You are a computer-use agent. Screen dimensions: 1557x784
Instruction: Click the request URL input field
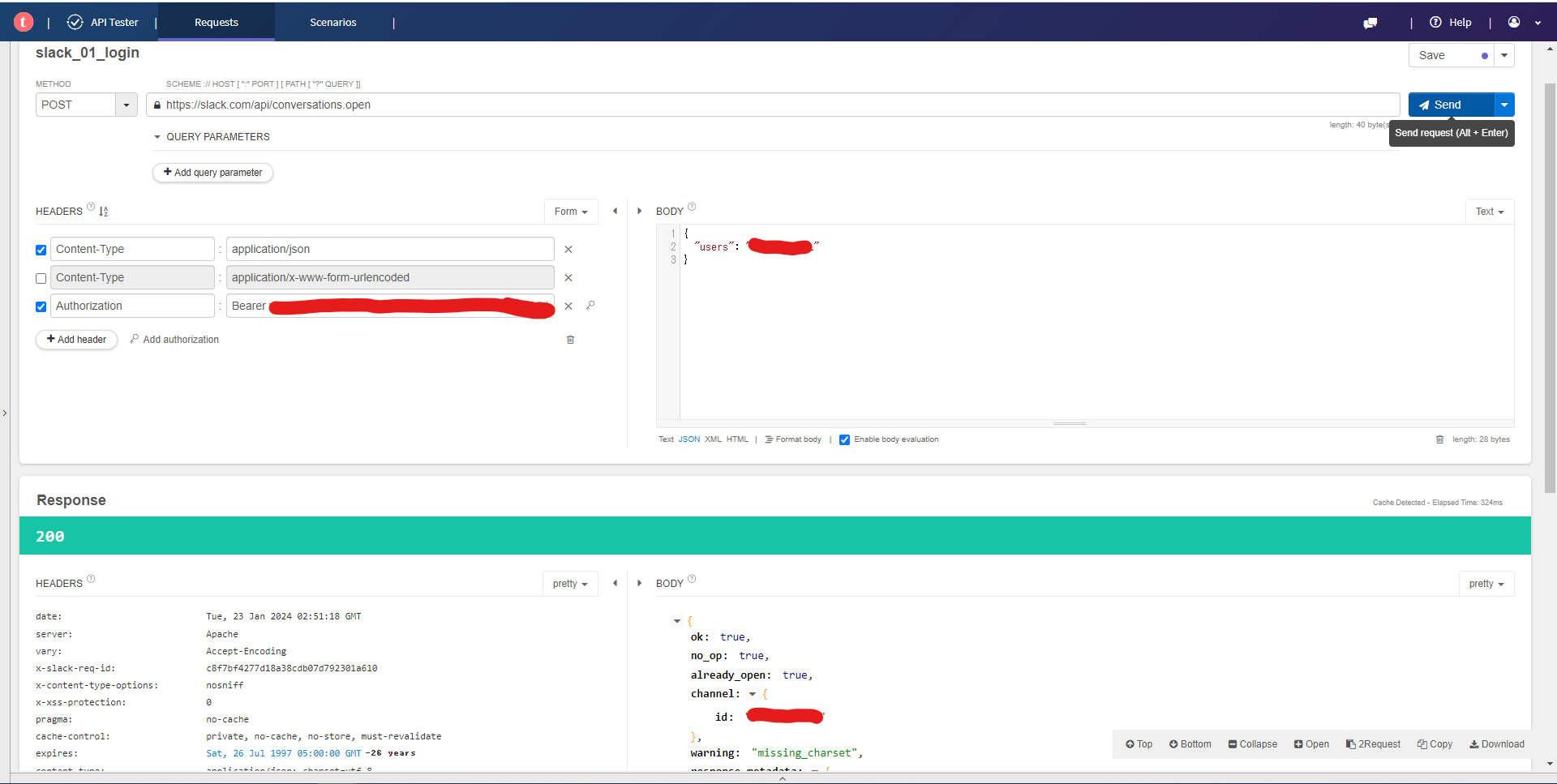point(770,105)
